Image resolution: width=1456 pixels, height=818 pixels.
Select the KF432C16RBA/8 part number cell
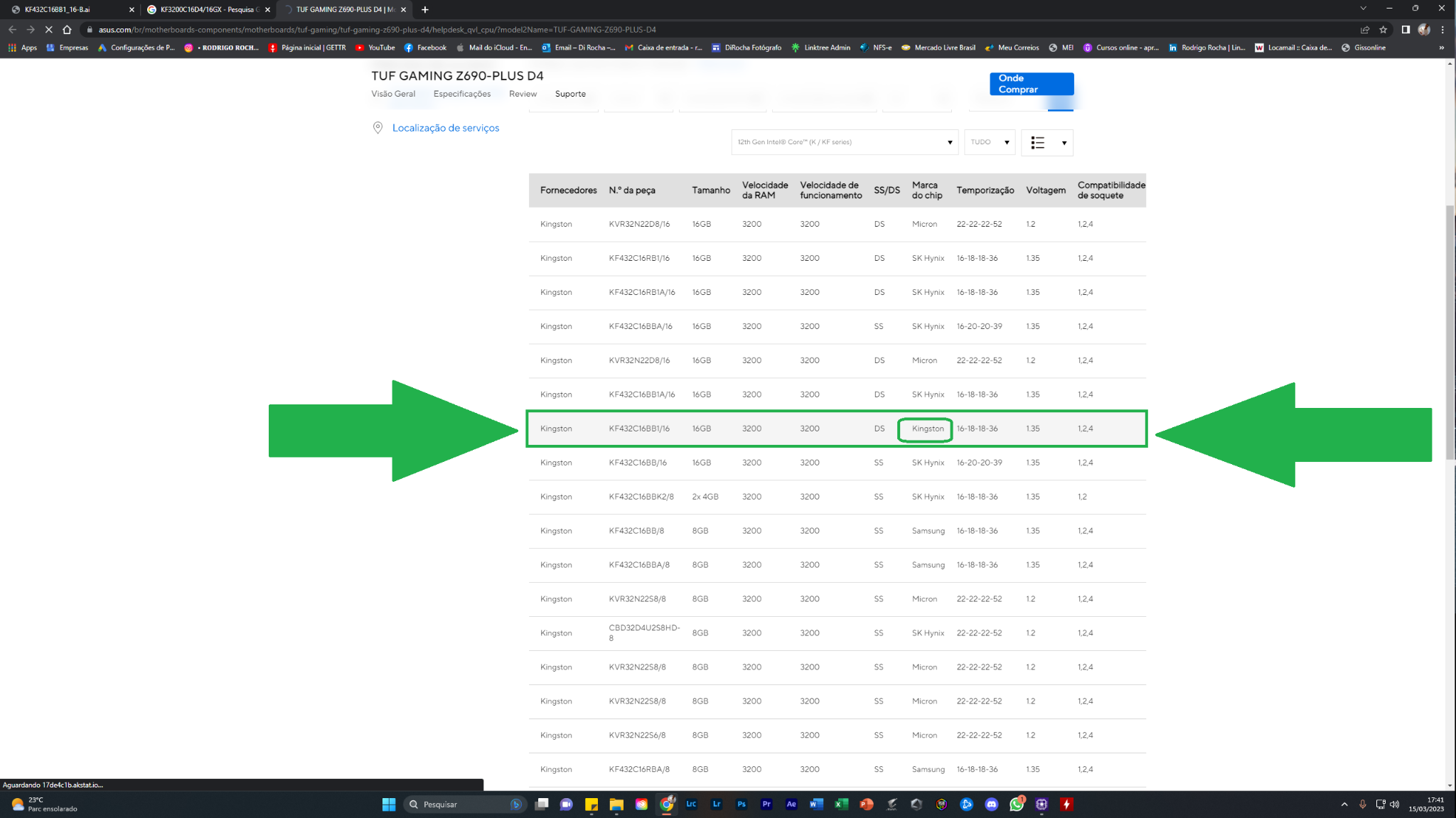pyautogui.click(x=639, y=769)
